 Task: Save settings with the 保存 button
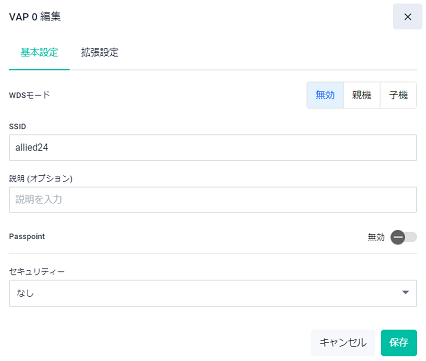pyautogui.click(x=399, y=343)
